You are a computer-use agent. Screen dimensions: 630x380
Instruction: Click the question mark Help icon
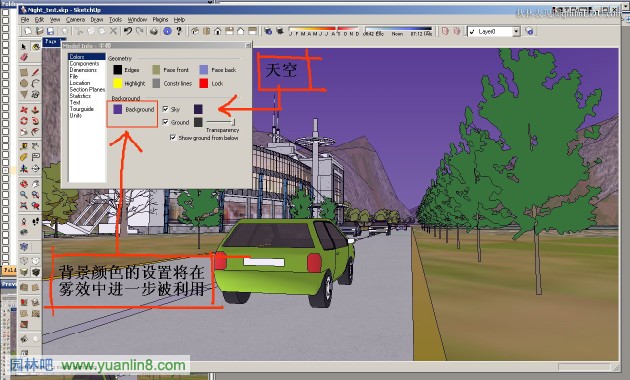point(179,31)
